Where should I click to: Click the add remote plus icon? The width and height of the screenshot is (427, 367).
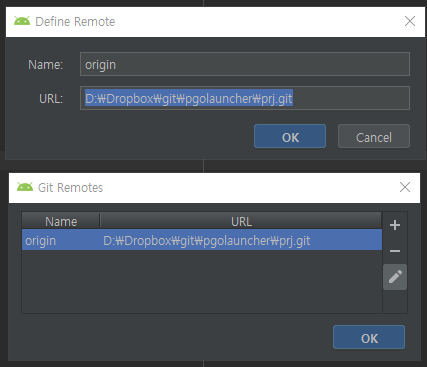coord(395,225)
